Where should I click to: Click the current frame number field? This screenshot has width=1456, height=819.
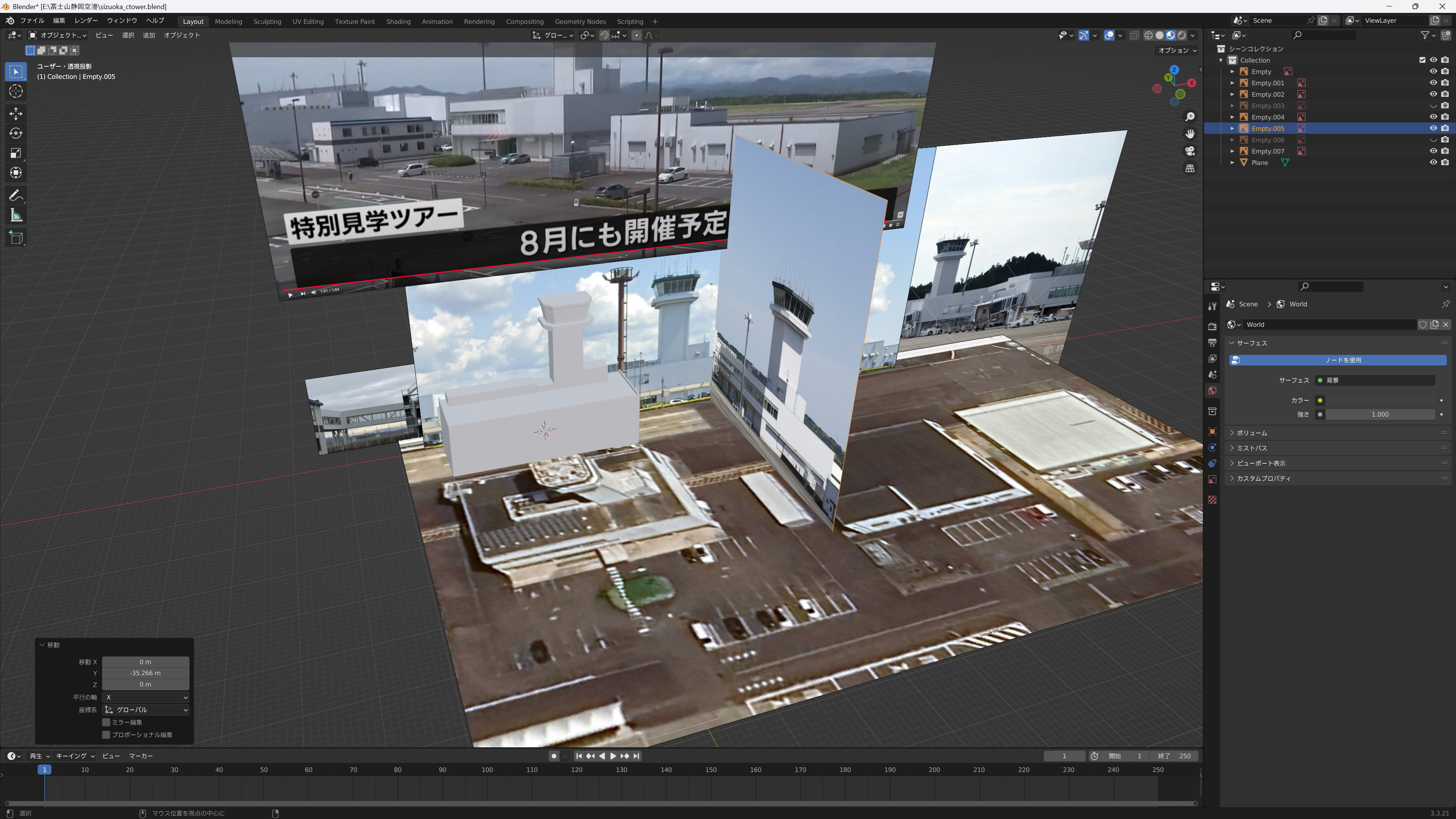coord(1064,756)
